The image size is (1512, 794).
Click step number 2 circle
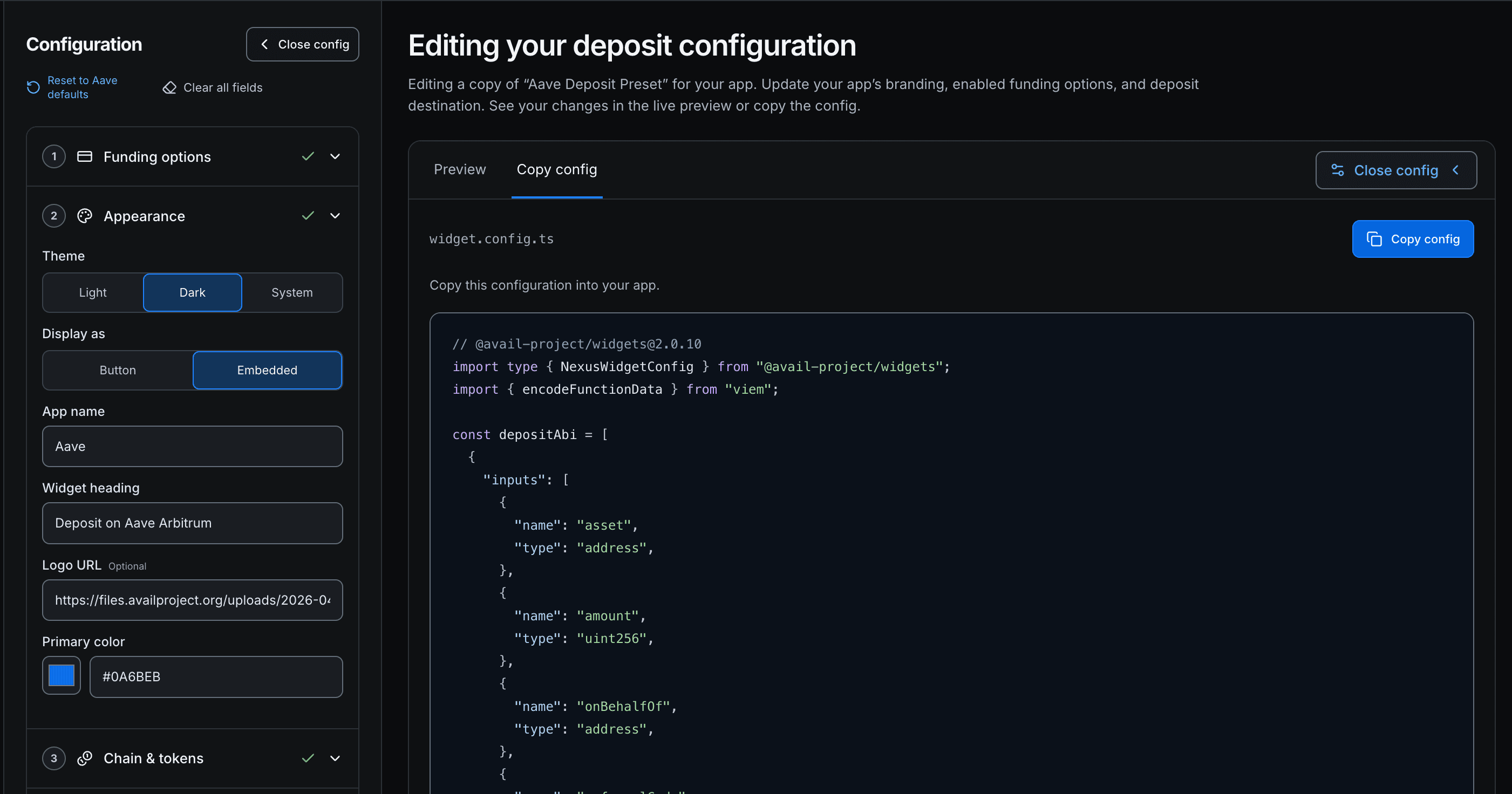pyautogui.click(x=54, y=216)
